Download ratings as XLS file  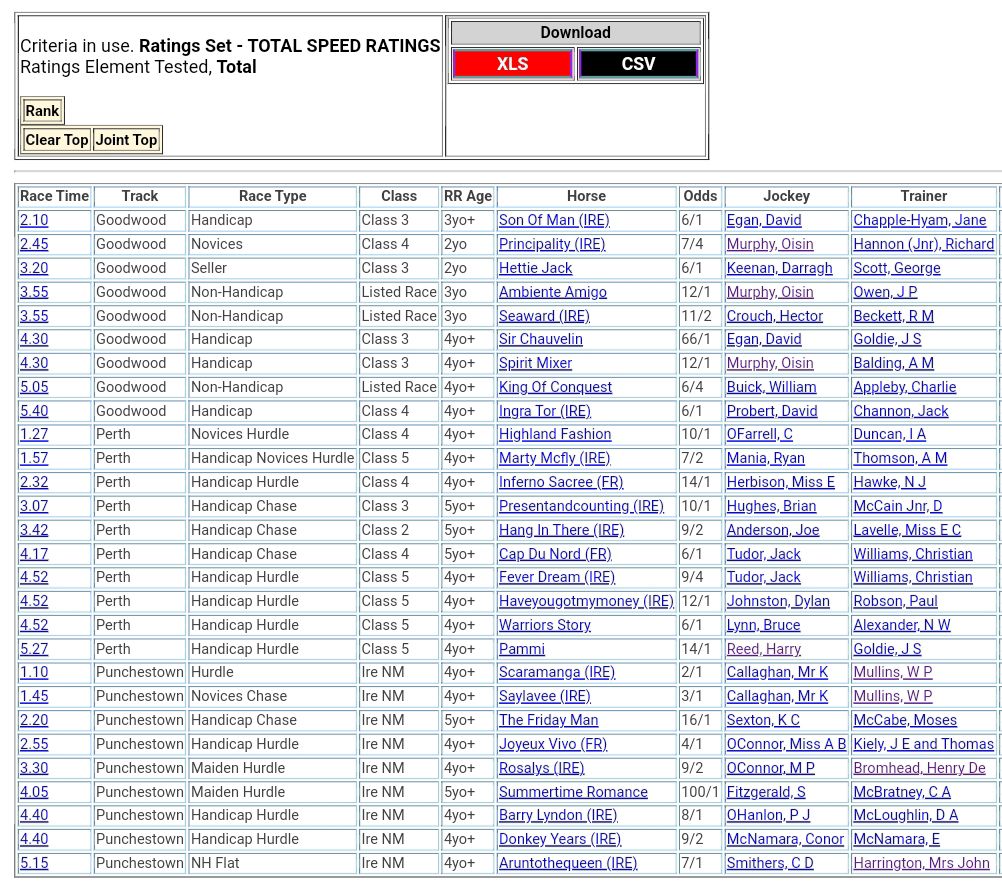coord(512,64)
